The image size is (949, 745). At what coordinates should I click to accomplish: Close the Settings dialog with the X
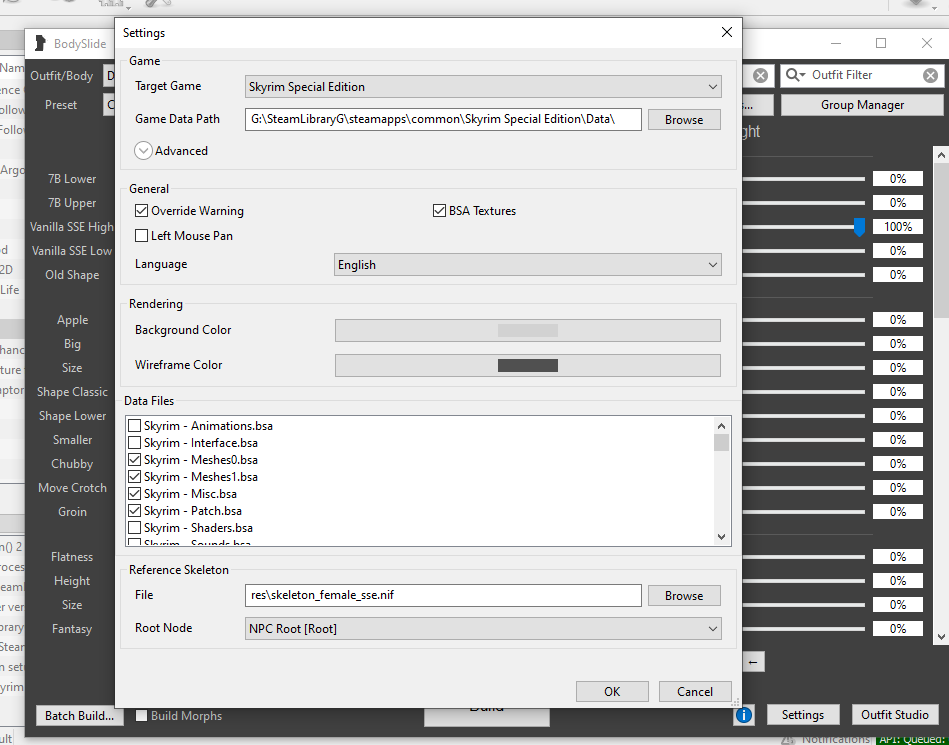[x=727, y=33]
